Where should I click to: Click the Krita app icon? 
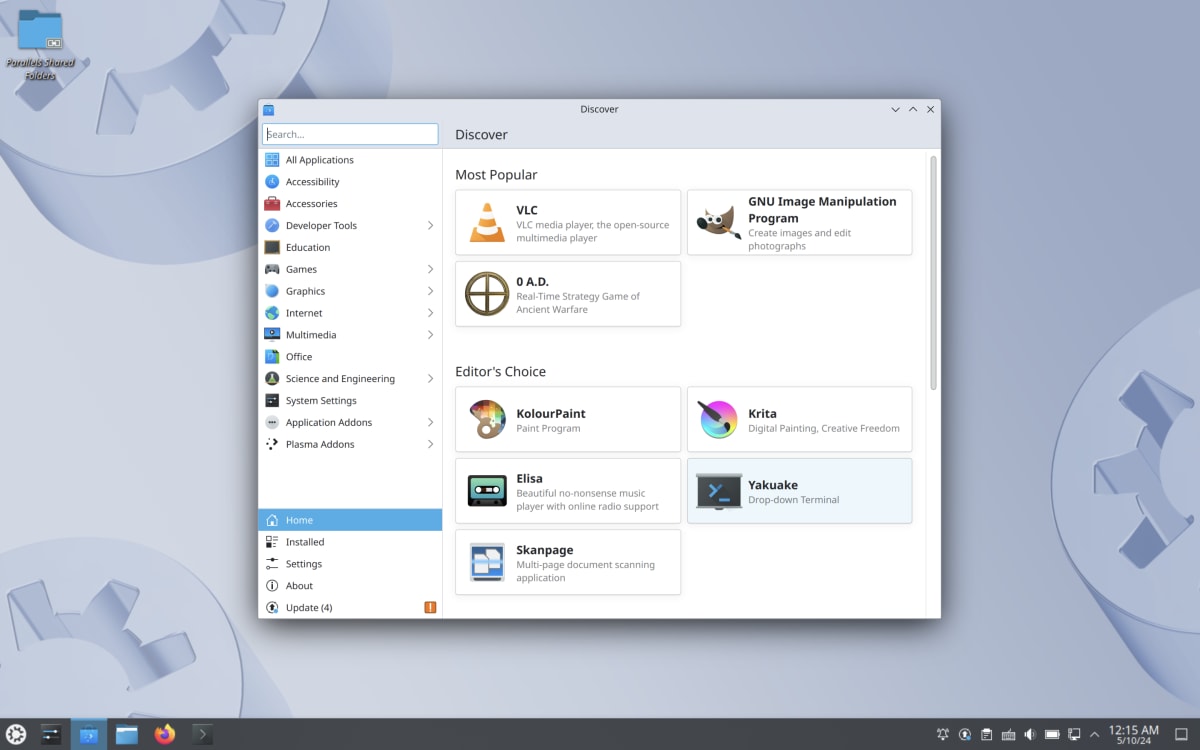718,419
